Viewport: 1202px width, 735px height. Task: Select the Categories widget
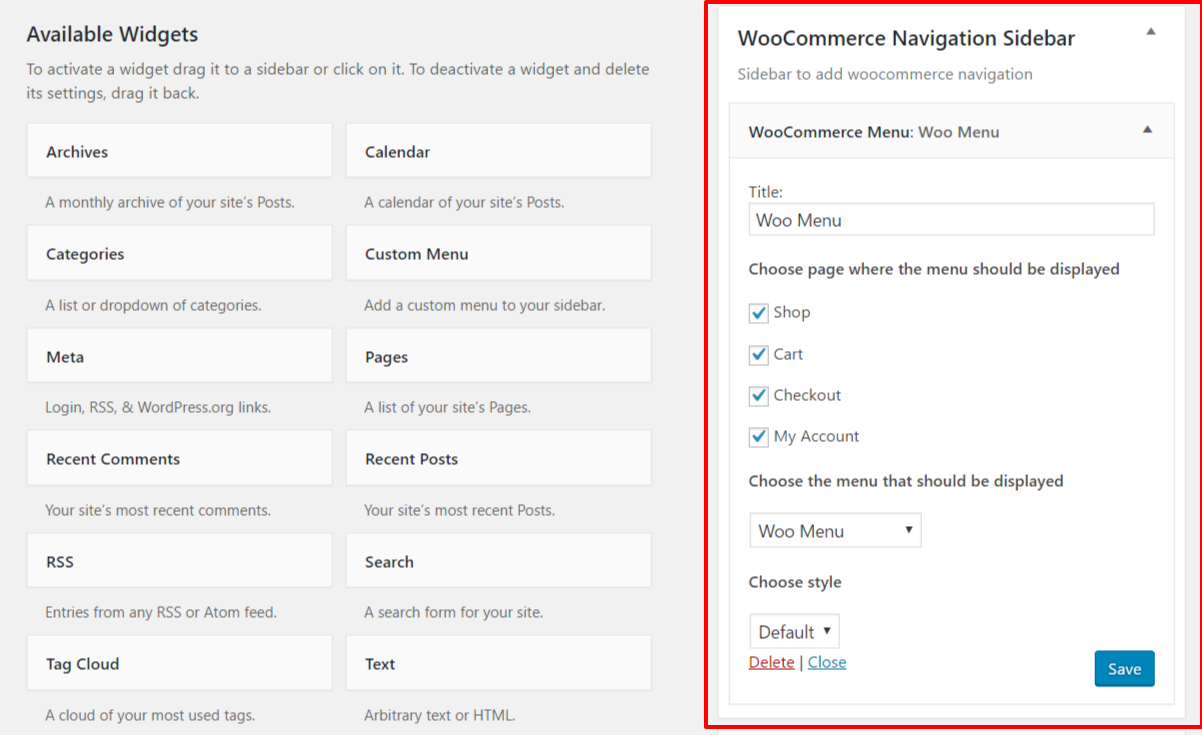pyautogui.click(x=179, y=253)
